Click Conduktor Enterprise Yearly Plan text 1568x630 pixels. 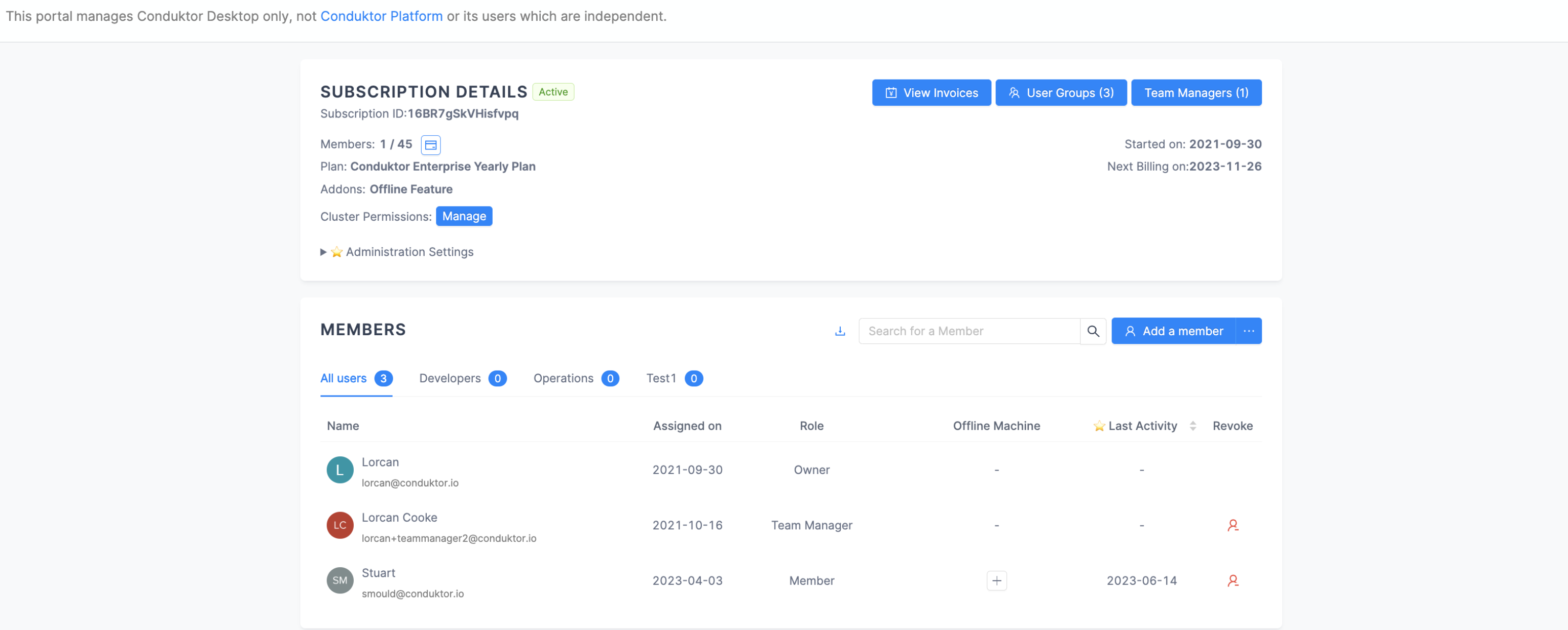442,167
